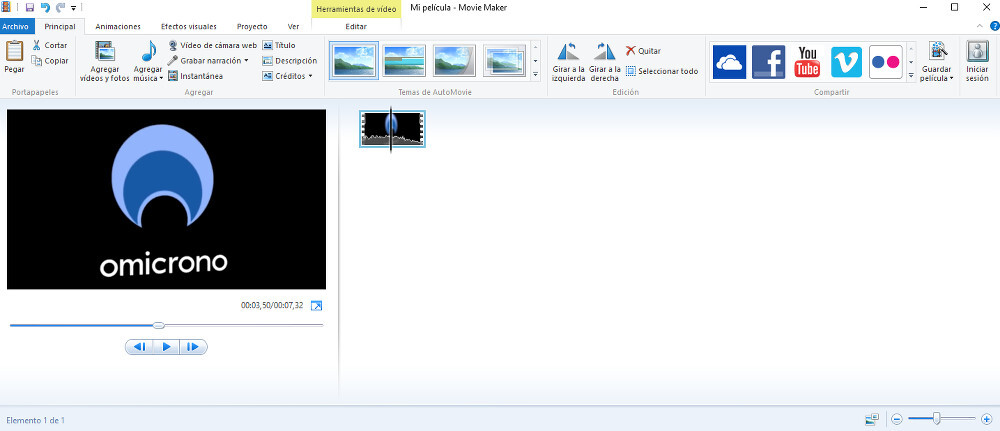Insert a Título clip
The height and width of the screenshot is (431, 1000).
pyautogui.click(x=279, y=45)
